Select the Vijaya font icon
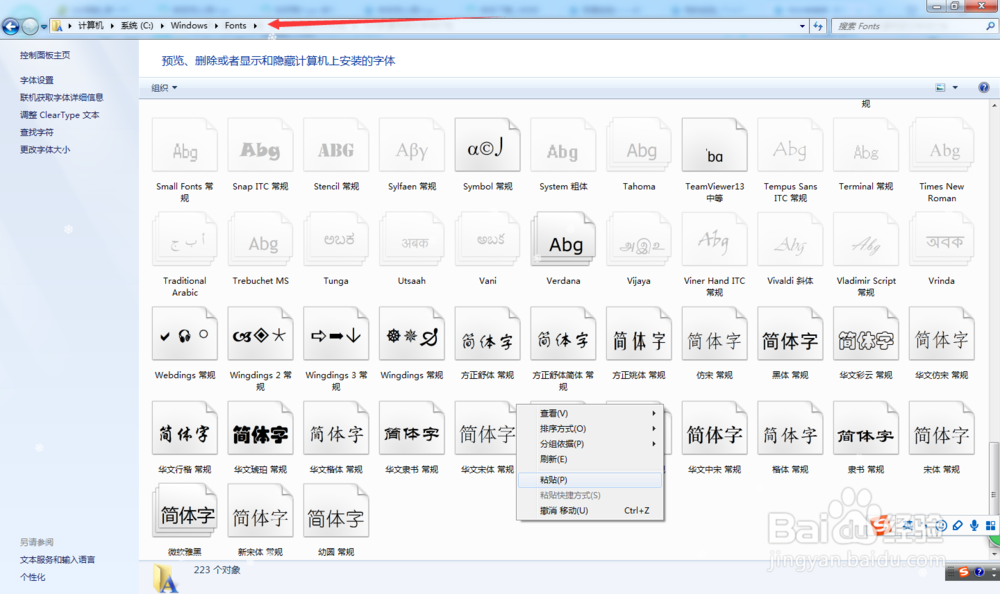 (639, 240)
